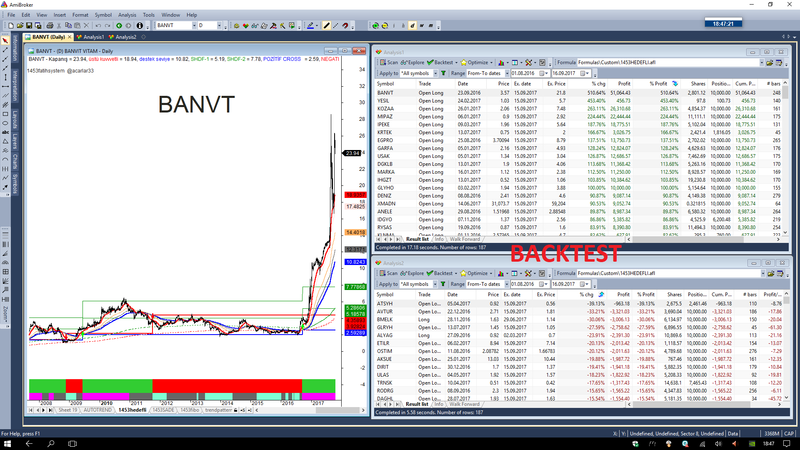Click the black Info circle icon
The width and height of the screenshot is (800, 450).
(140, 26)
